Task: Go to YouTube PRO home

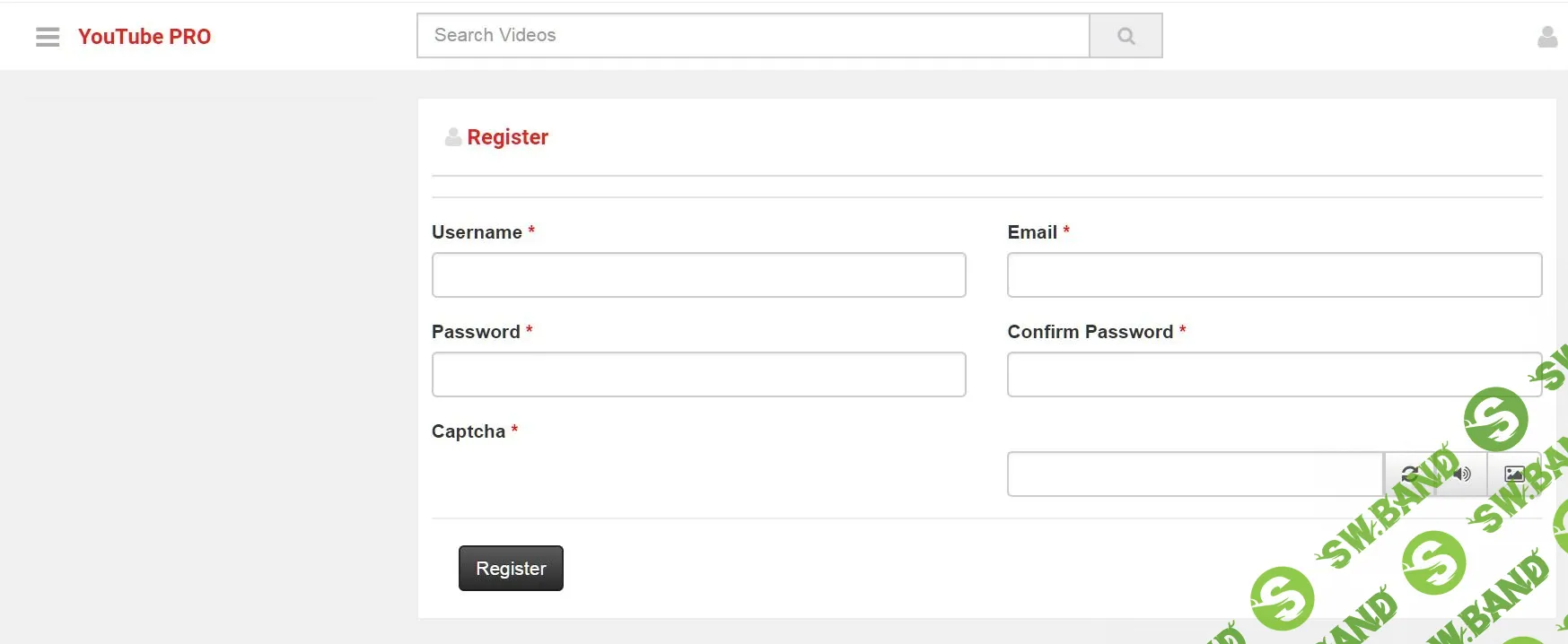Action: pyautogui.click(x=145, y=37)
